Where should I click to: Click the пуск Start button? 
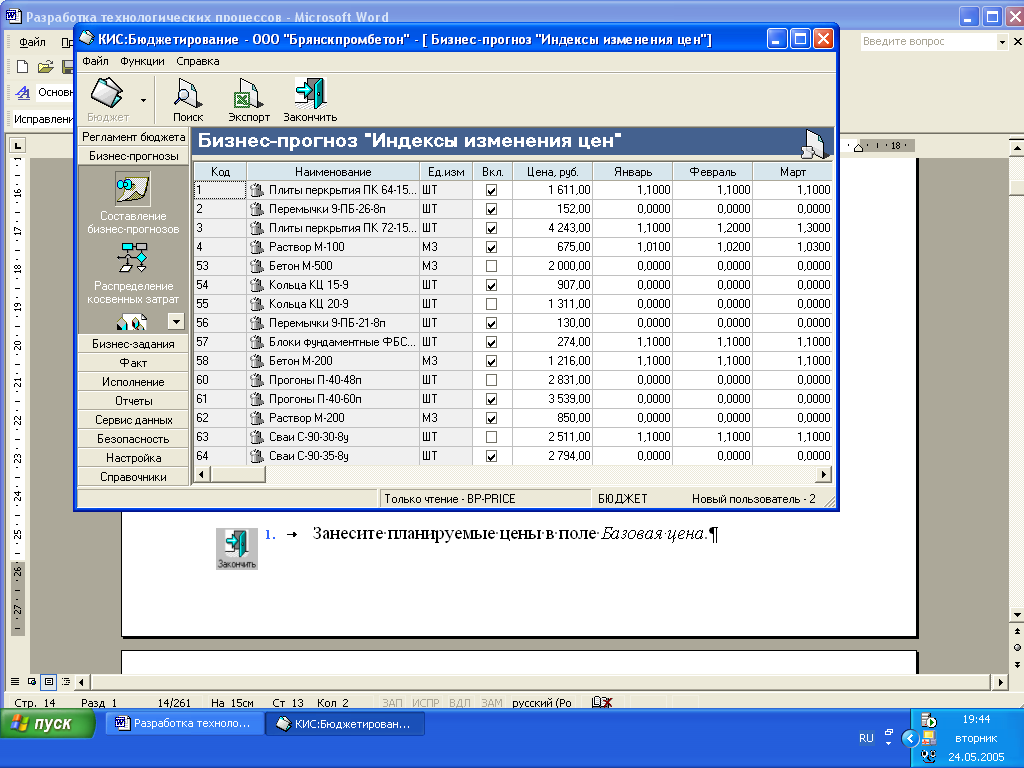(x=47, y=724)
